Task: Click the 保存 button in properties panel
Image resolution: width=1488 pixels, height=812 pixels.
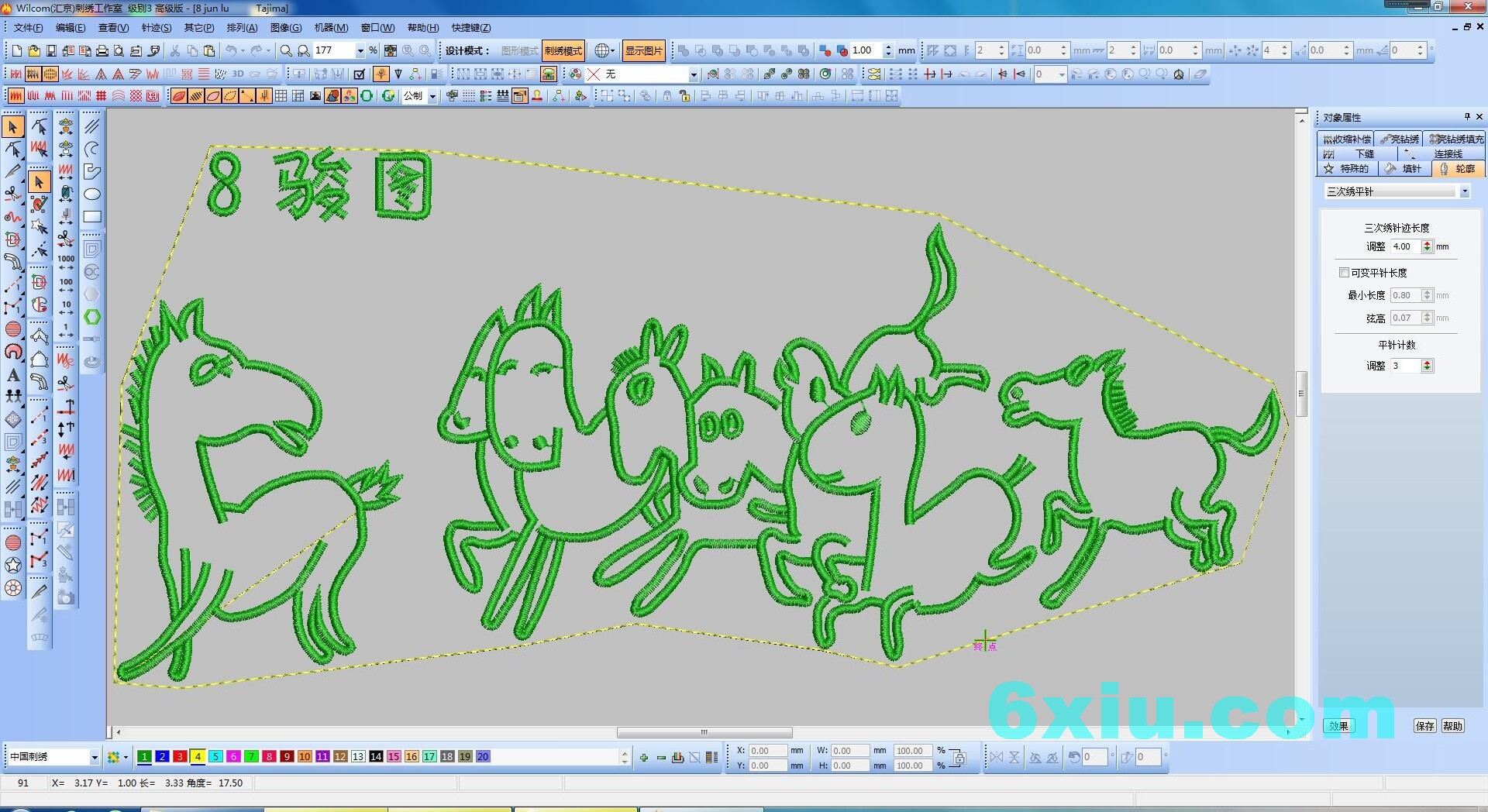Action: tap(1424, 726)
